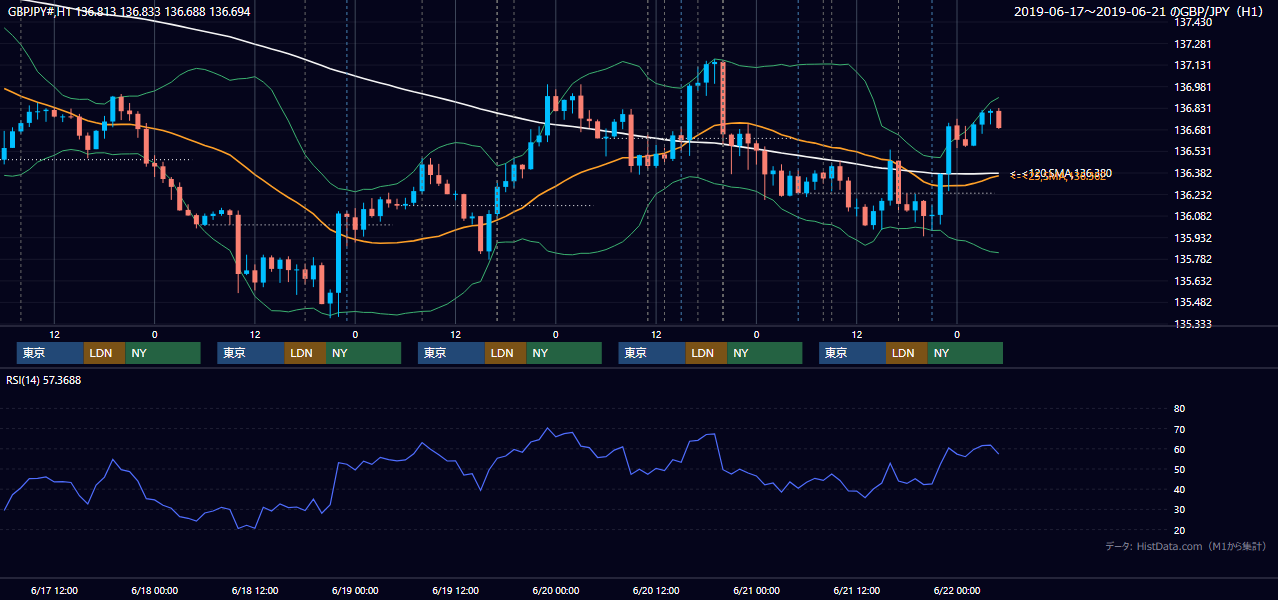This screenshot has height=600, width=1278.
Task: Click the 136.531 price axis label
Action: pos(1194,151)
